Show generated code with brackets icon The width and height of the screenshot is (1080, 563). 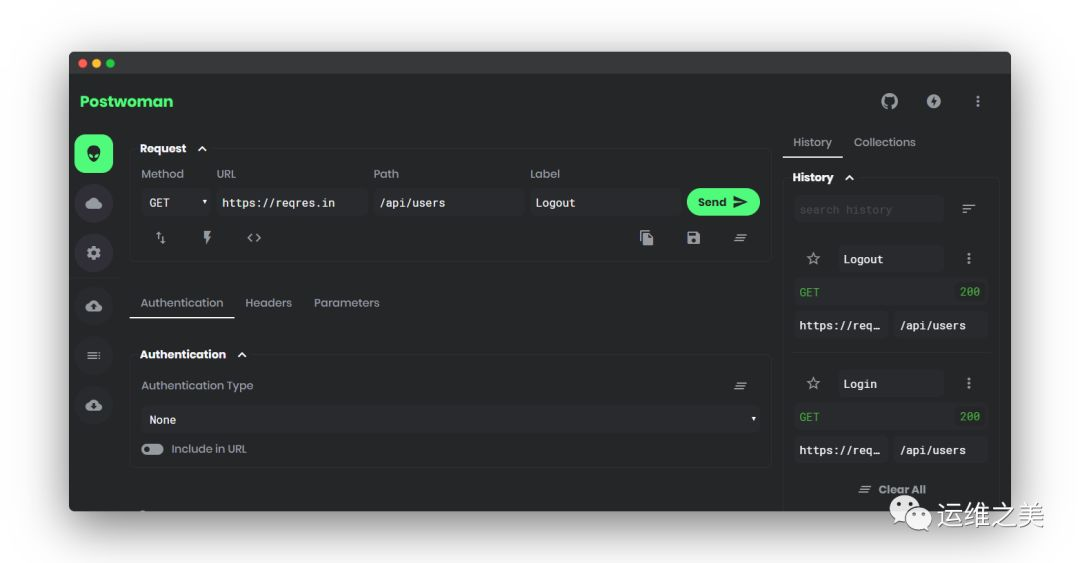254,238
